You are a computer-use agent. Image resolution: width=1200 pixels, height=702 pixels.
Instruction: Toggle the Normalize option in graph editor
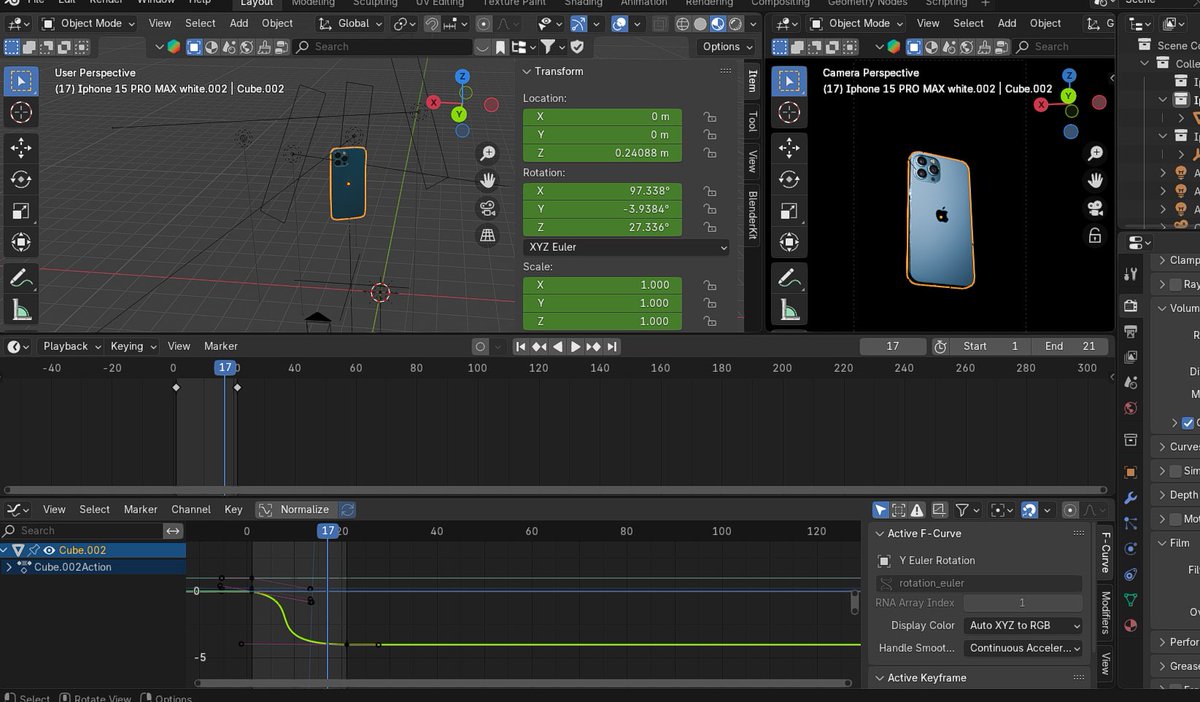295,509
